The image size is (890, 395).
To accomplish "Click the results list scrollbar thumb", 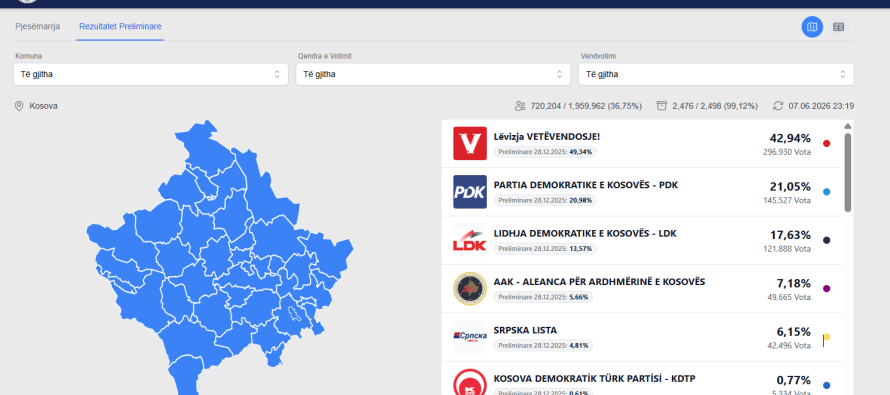I will tap(848, 173).
